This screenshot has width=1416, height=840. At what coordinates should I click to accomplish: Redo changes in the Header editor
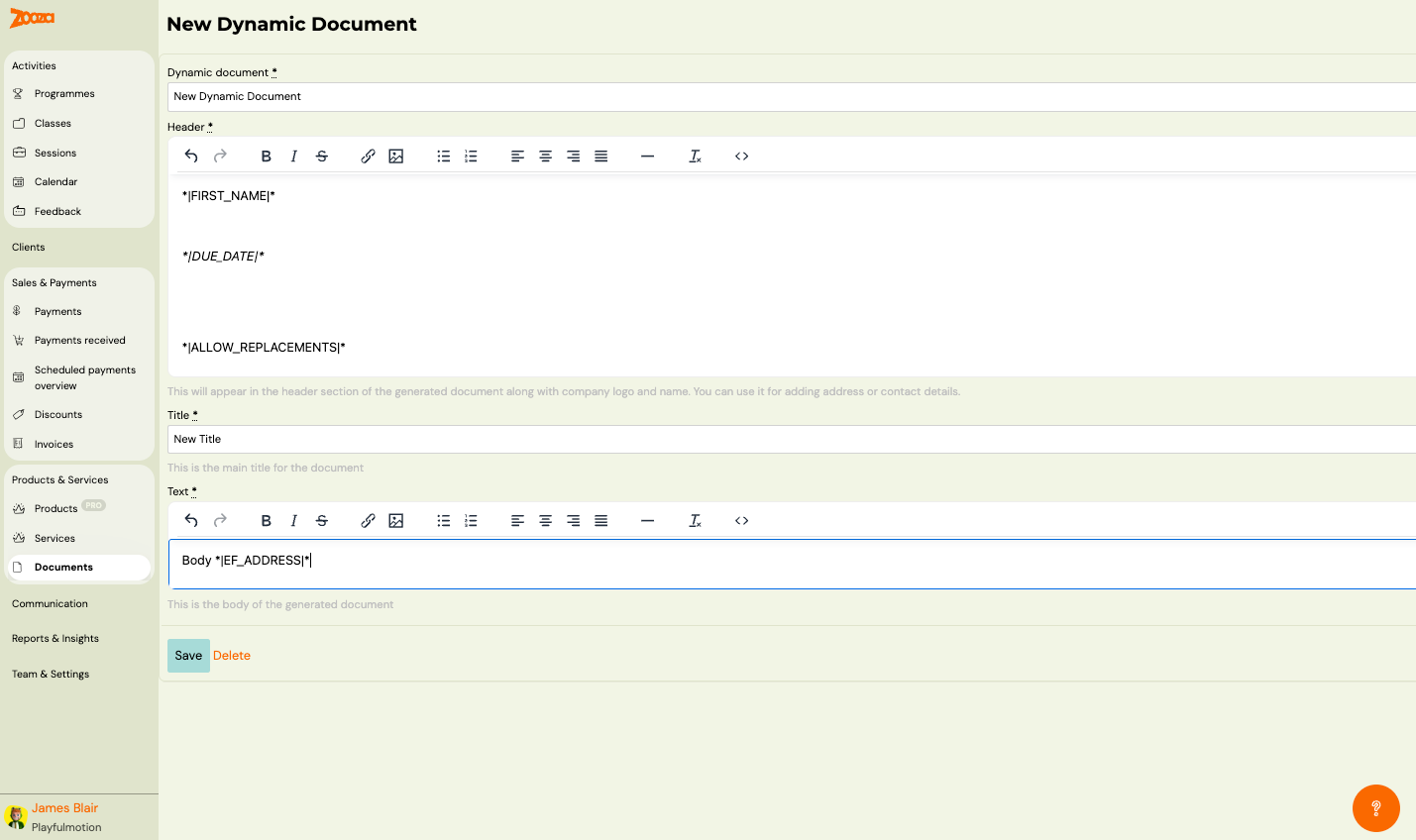[x=219, y=156]
